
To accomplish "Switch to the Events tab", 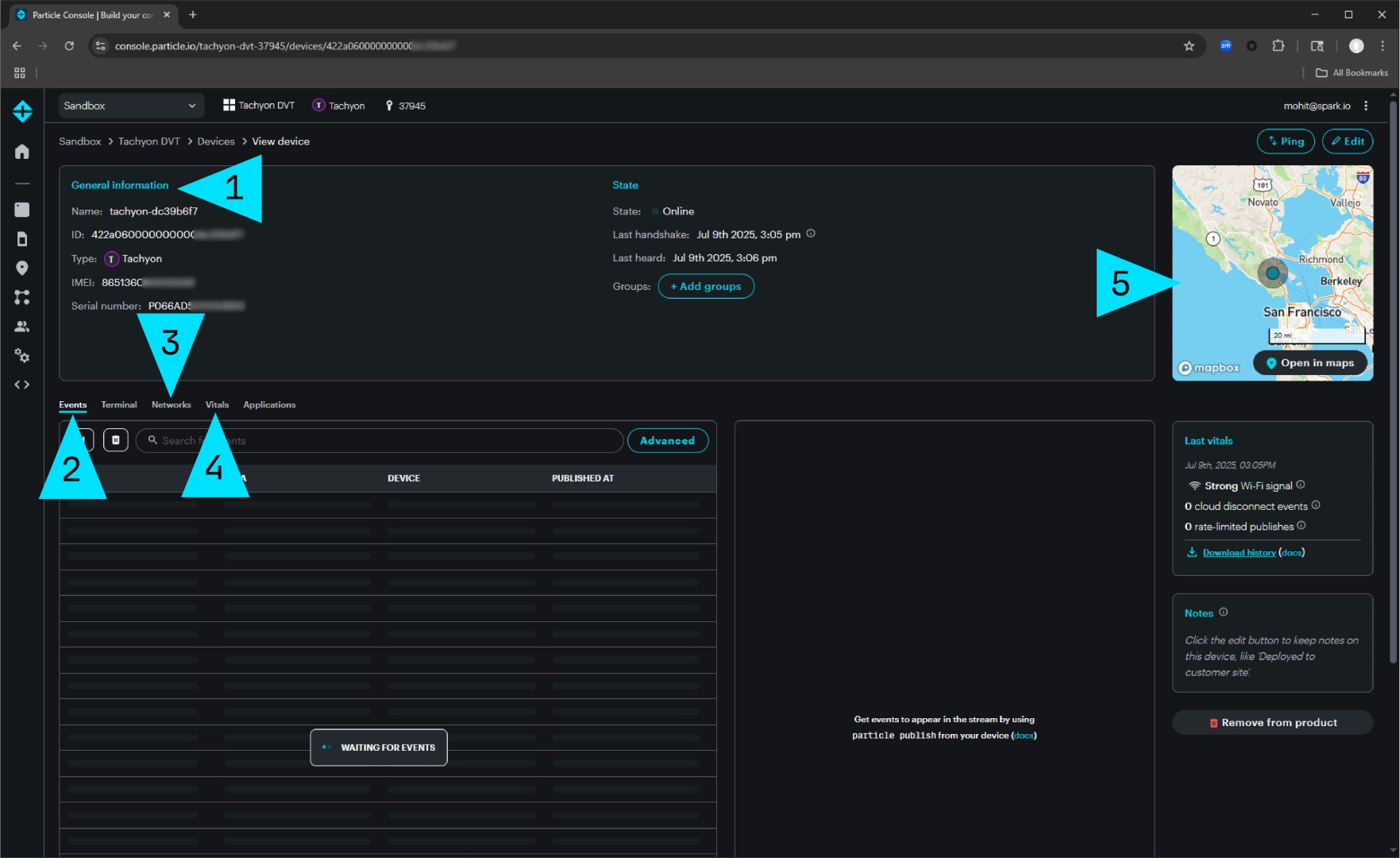I will pyautogui.click(x=73, y=404).
